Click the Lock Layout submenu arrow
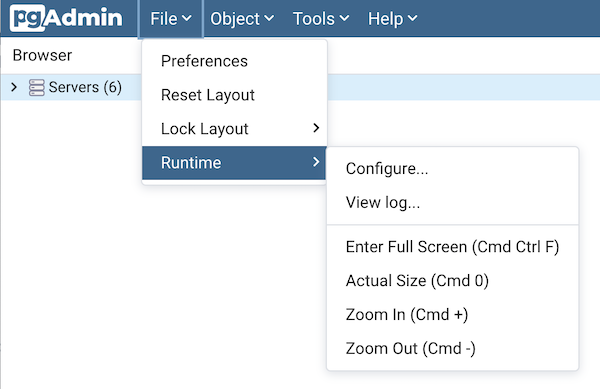 (x=316, y=128)
